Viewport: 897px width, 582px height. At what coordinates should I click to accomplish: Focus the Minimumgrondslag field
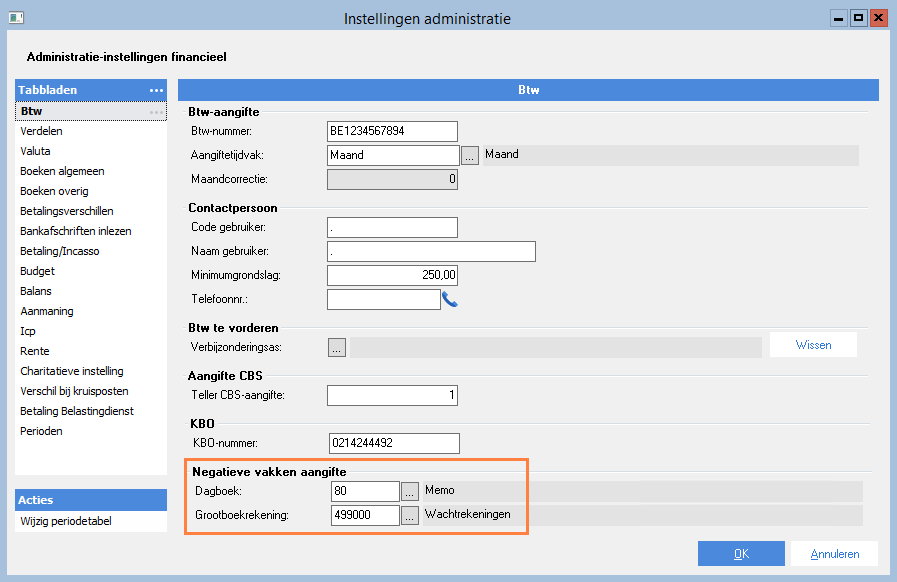pyautogui.click(x=392, y=275)
